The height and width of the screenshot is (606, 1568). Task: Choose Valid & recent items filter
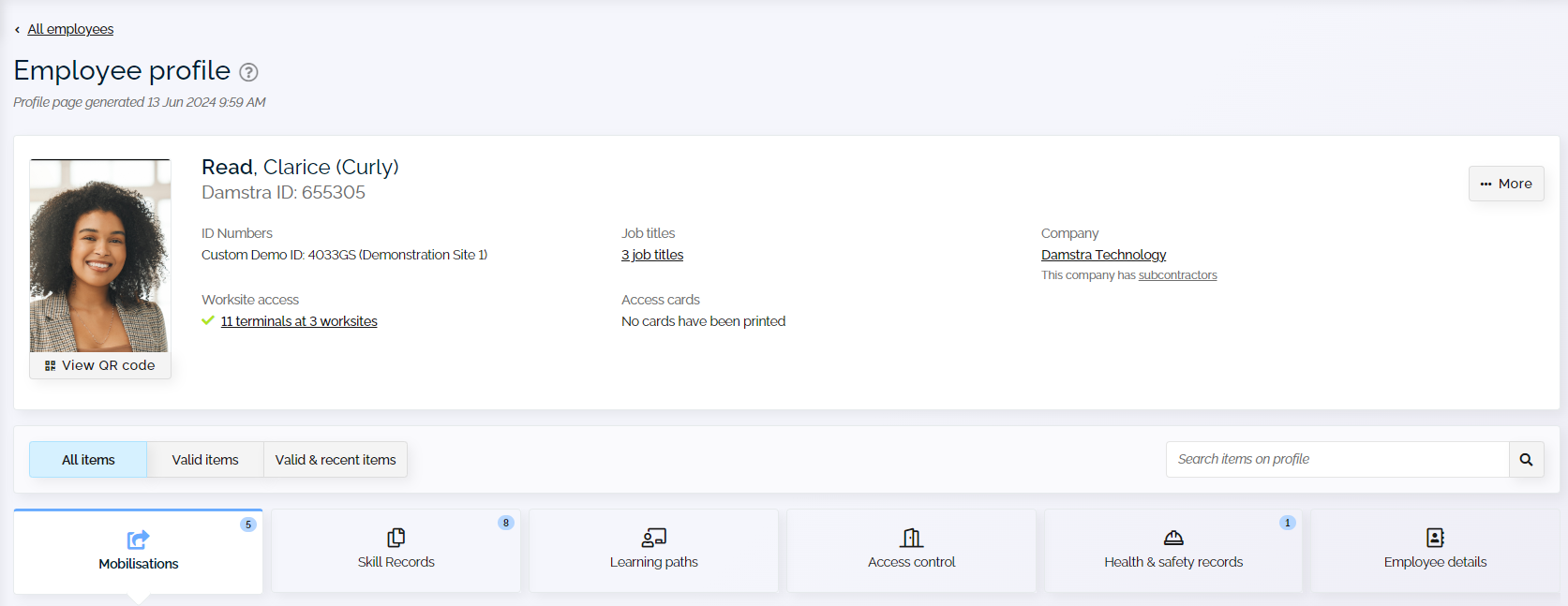336,460
